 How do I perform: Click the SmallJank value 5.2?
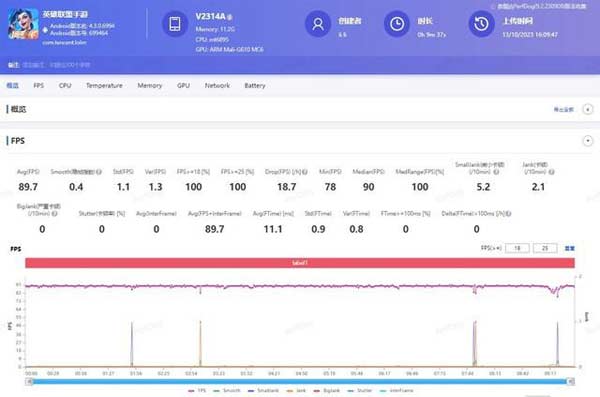483,187
